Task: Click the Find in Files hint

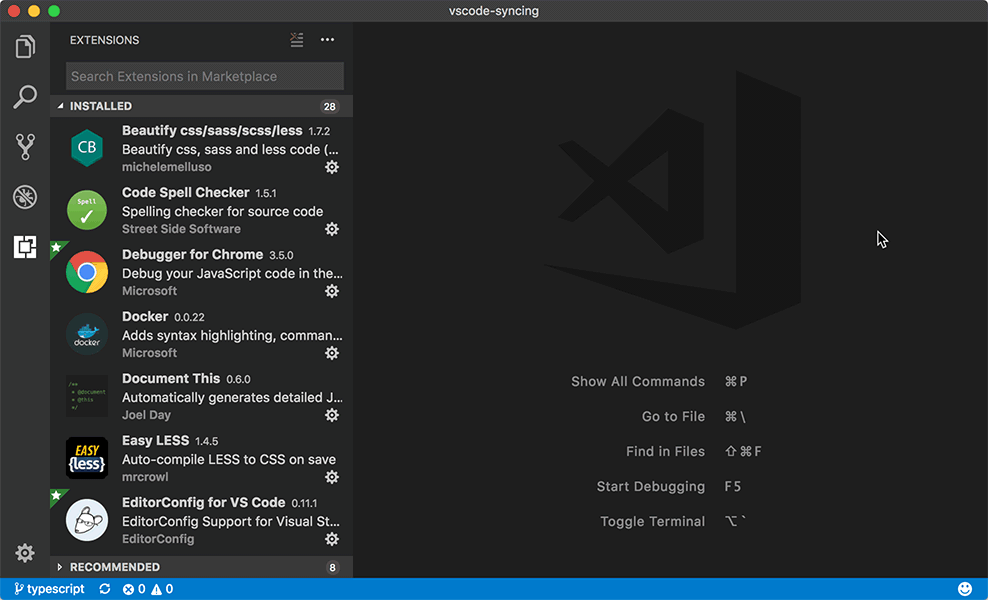Action: (665, 451)
